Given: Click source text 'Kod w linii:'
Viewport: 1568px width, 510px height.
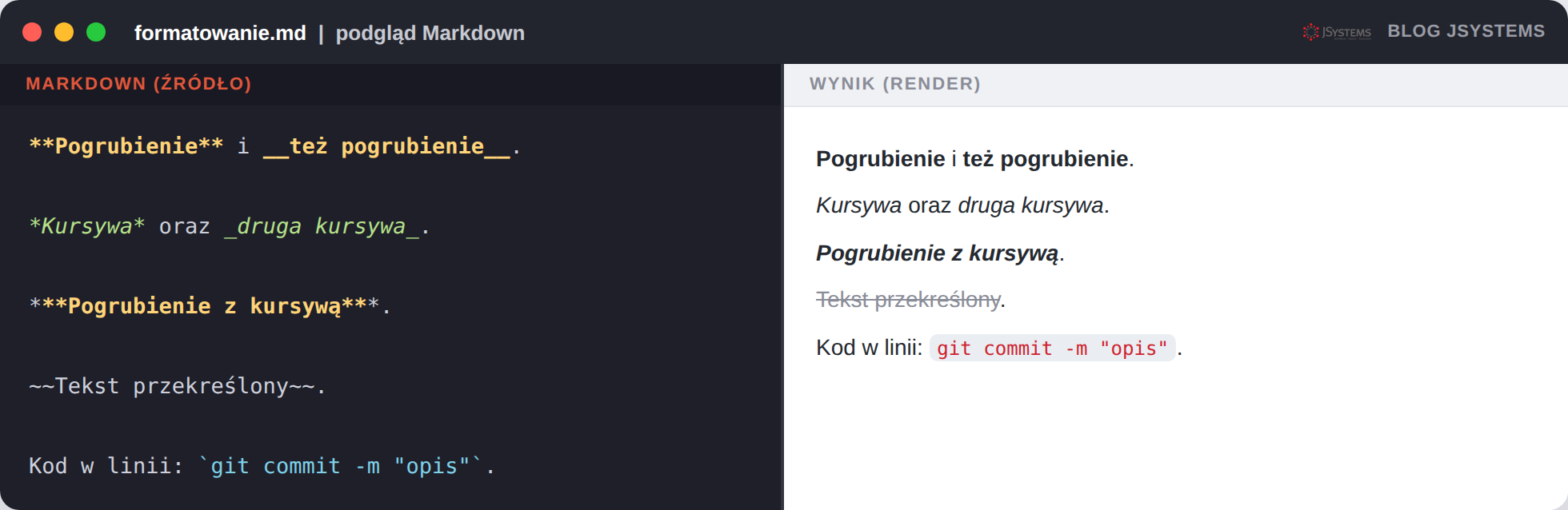Looking at the screenshot, I should point(106,465).
